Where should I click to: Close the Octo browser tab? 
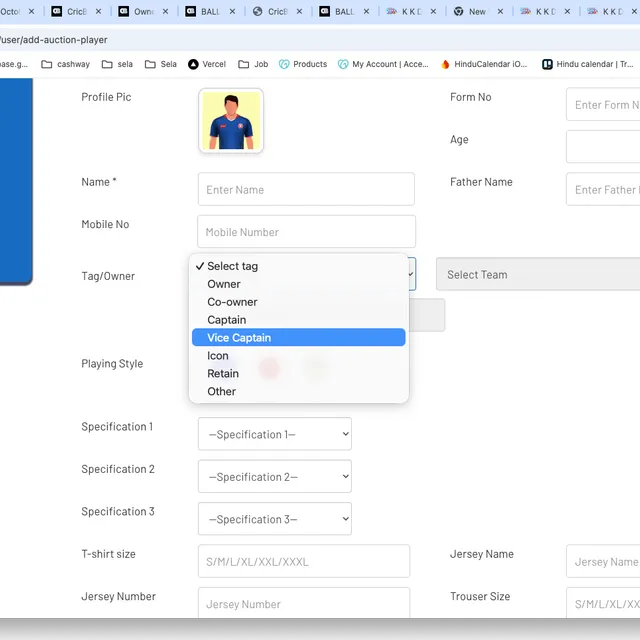[x=31, y=11]
